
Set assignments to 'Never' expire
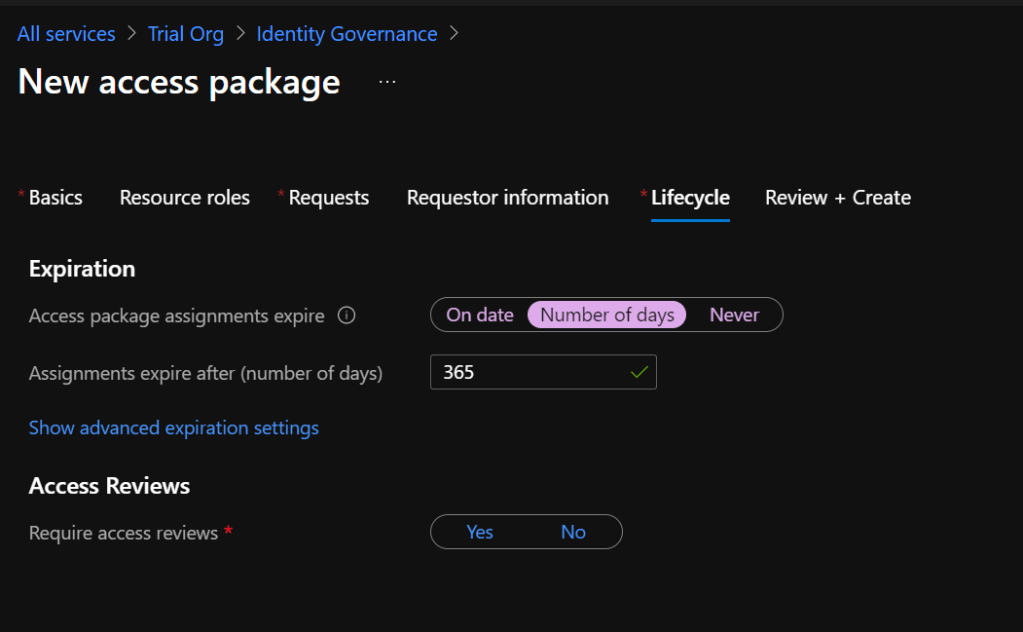click(734, 315)
